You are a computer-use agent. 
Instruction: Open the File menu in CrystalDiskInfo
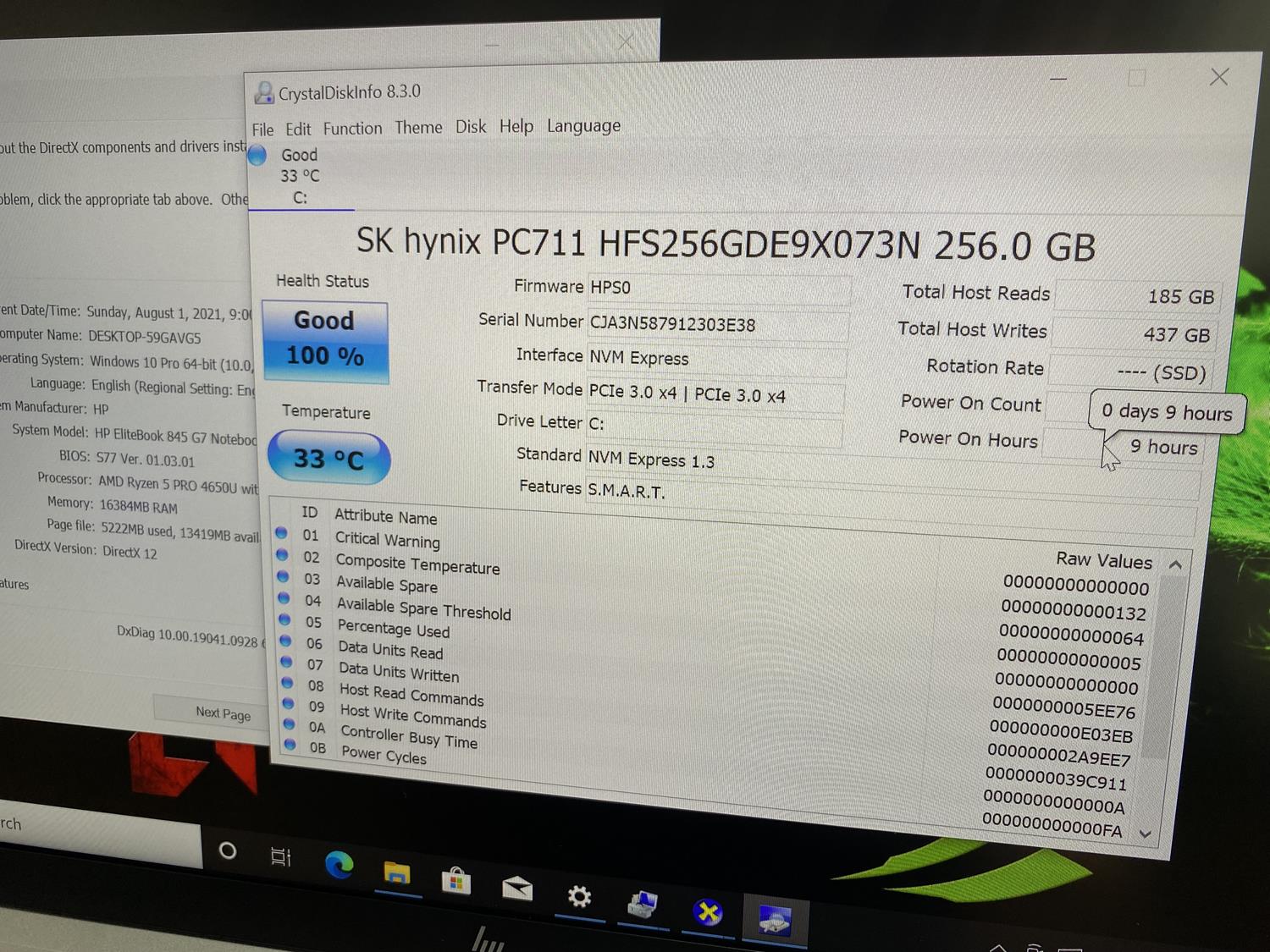262,129
